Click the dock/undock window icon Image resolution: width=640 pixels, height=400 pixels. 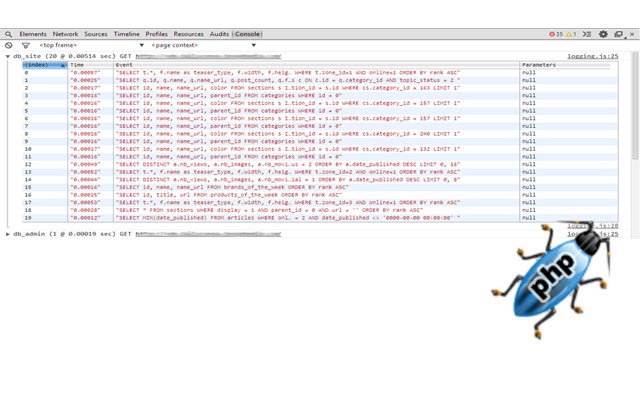619,34
